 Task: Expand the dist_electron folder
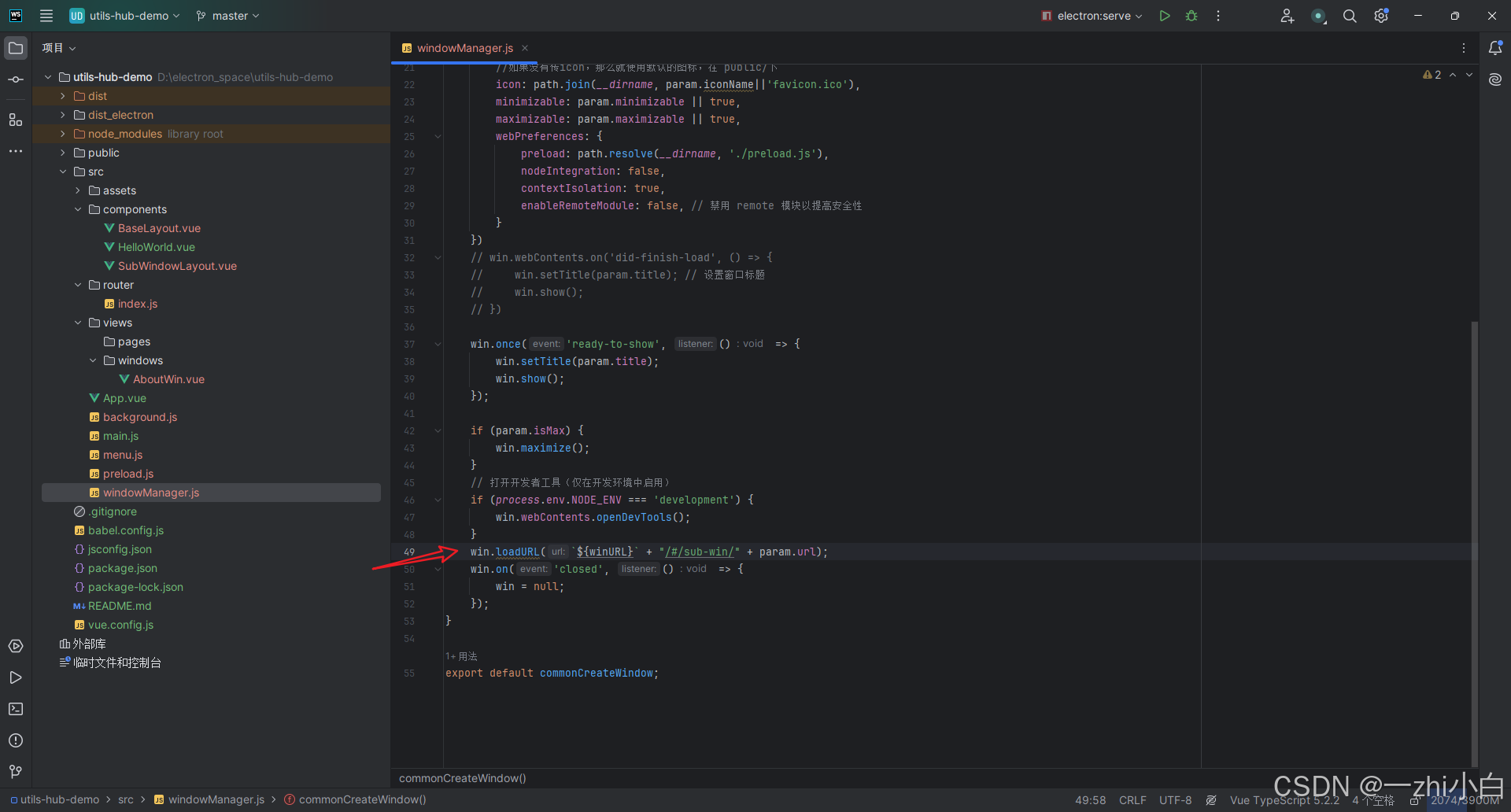tap(63, 115)
